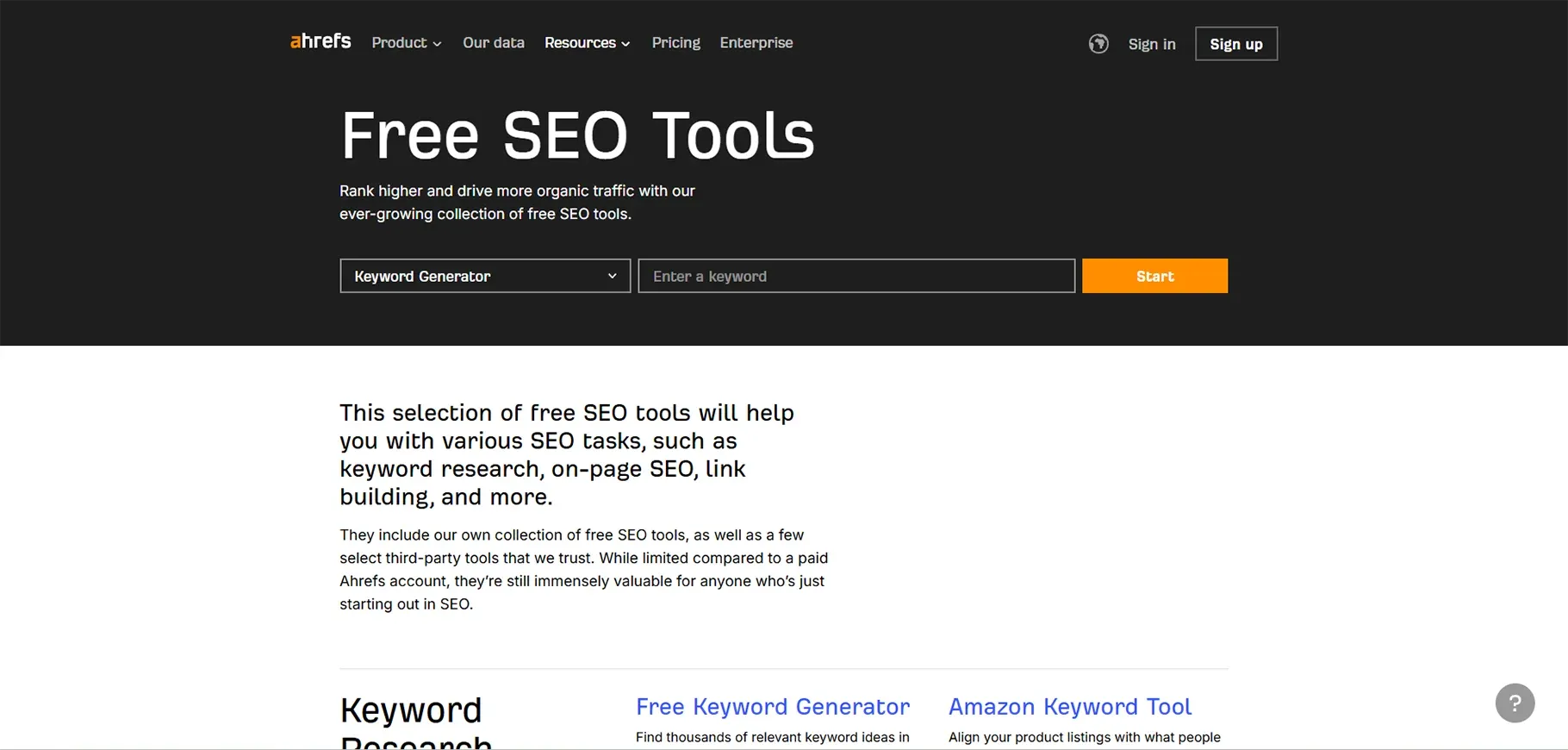Click the Sign in link

pyautogui.click(x=1151, y=44)
